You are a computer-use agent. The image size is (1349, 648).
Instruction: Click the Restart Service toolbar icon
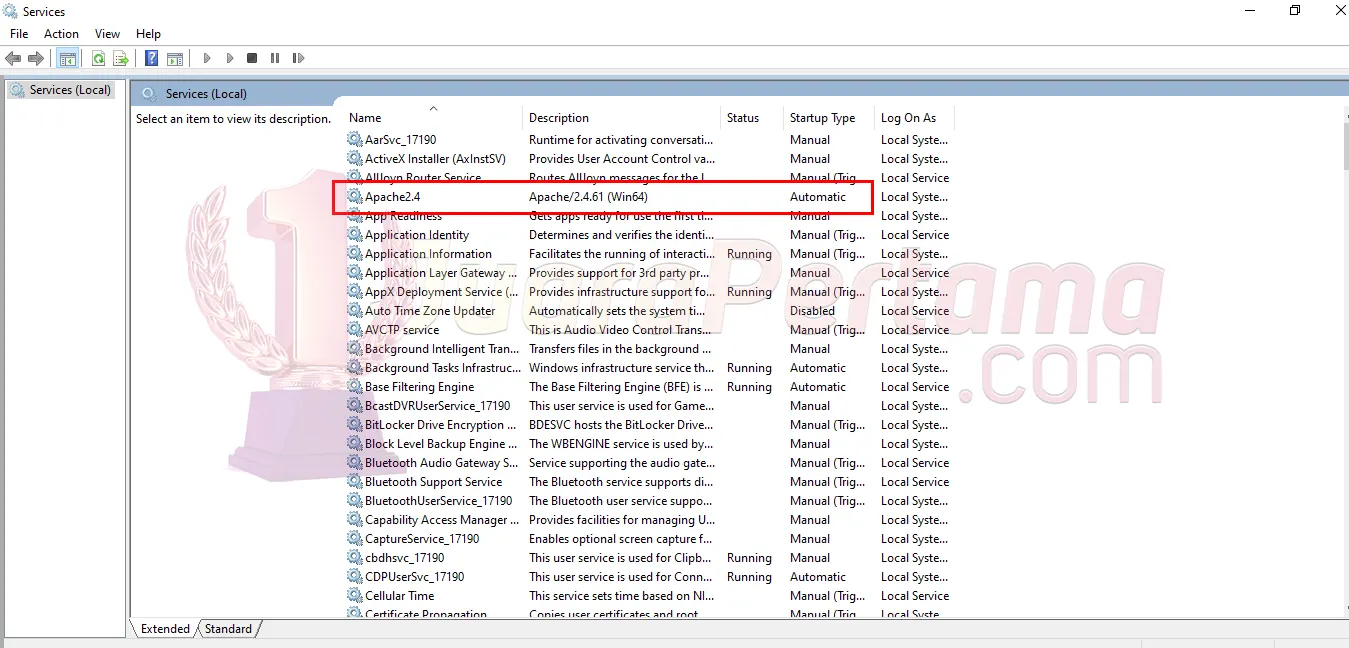pos(298,59)
